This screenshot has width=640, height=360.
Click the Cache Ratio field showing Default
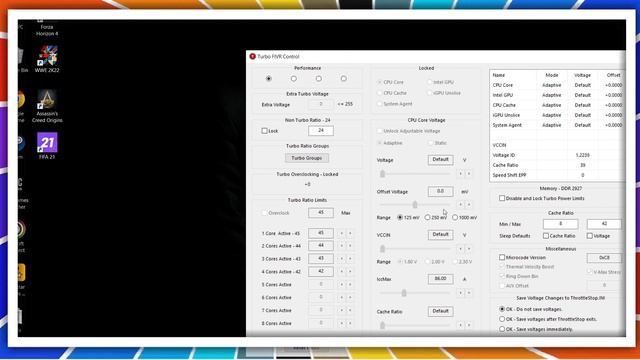(440, 311)
